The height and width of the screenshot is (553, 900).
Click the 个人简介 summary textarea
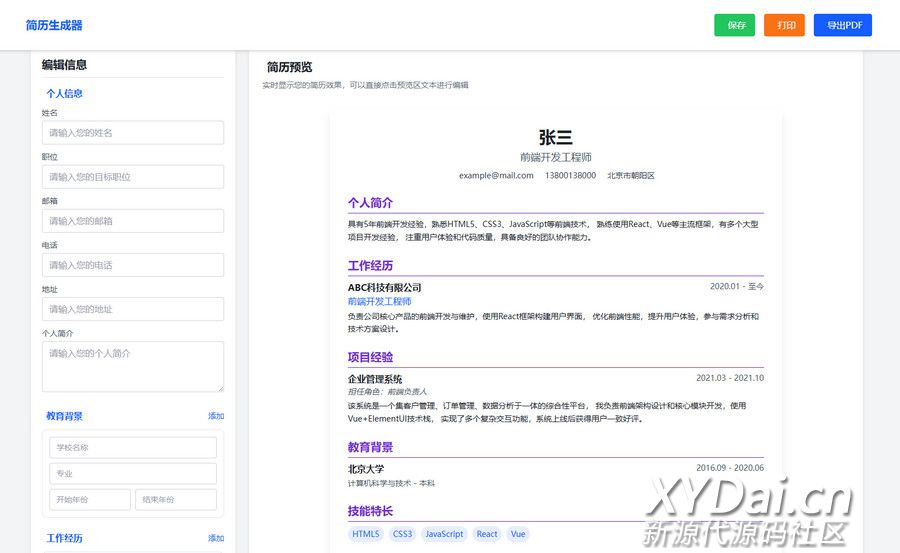coord(132,366)
